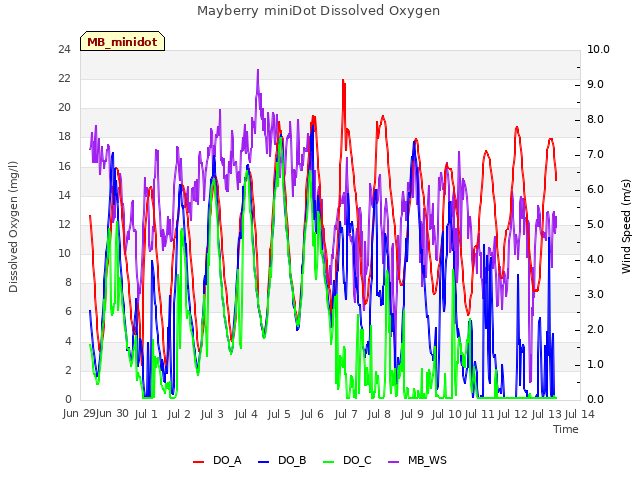
Task: Click the DO_C green legend swatch
Action: tap(329, 461)
